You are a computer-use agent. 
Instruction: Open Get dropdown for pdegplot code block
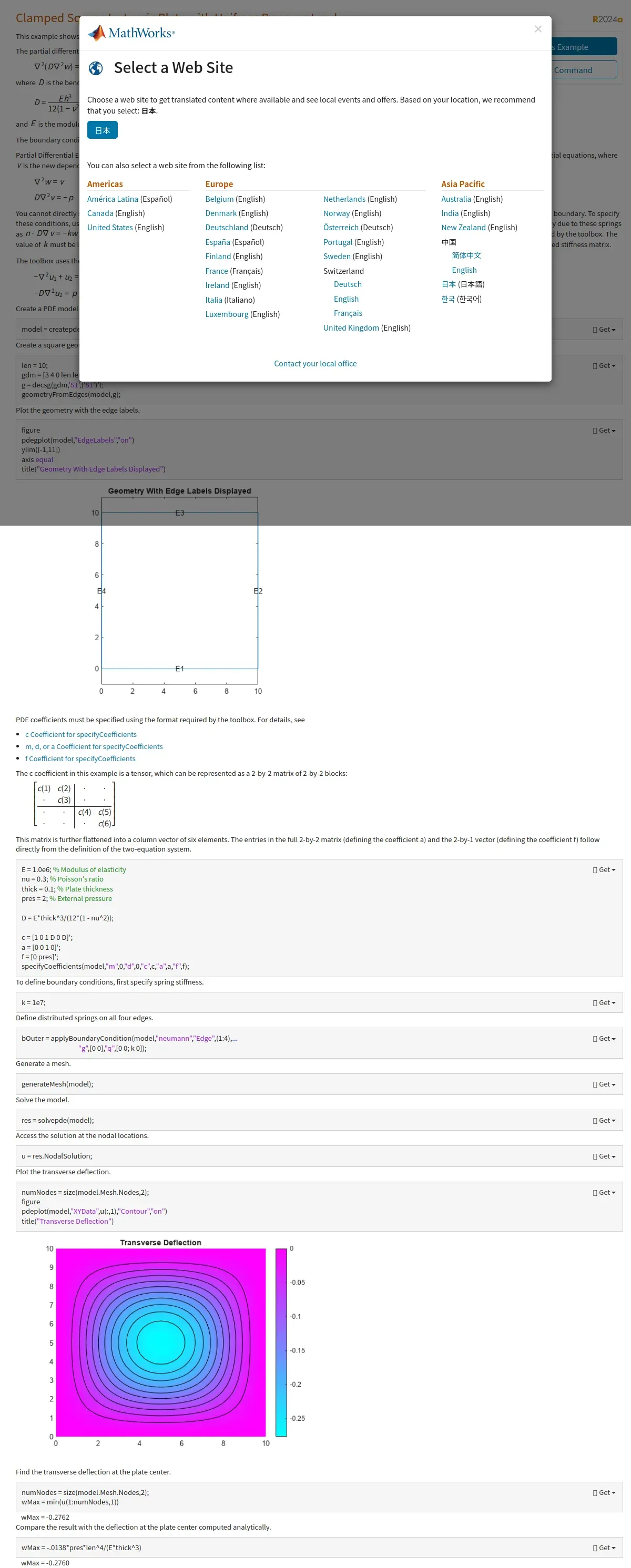(x=604, y=431)
